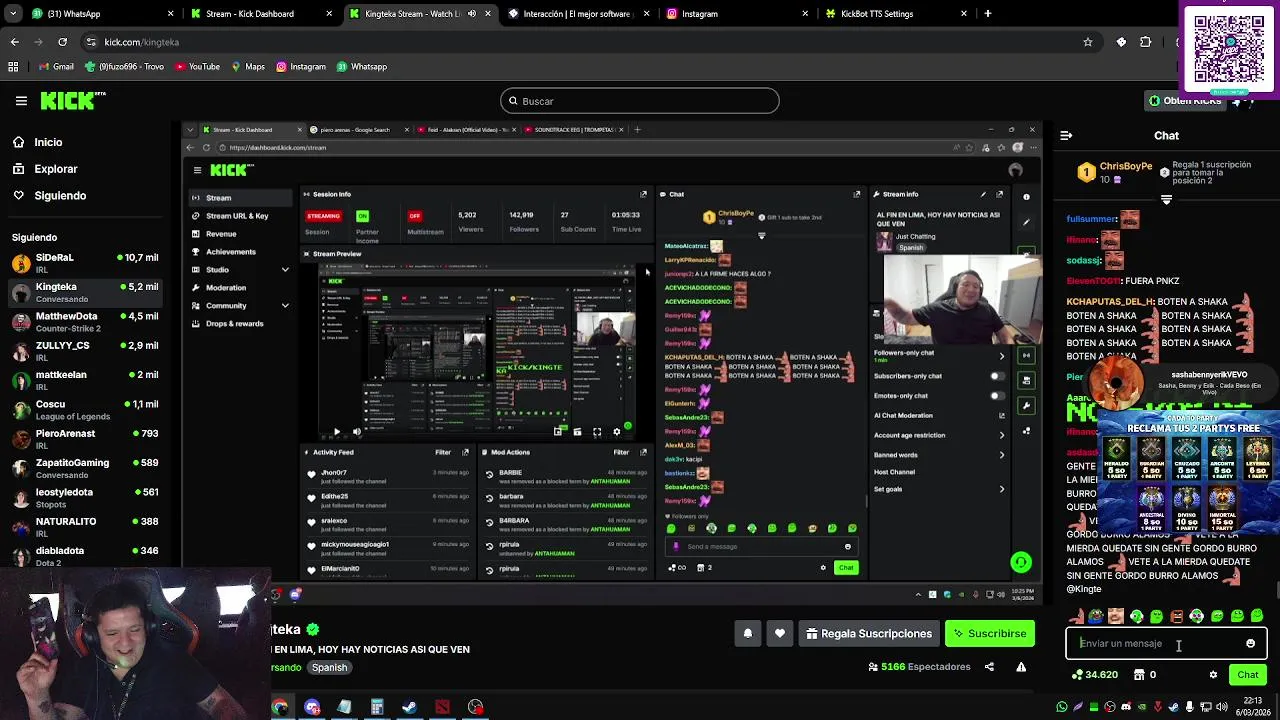1280x720 pixels.
Task: Report the stream with the warning icon
Action: [1021, 667]
